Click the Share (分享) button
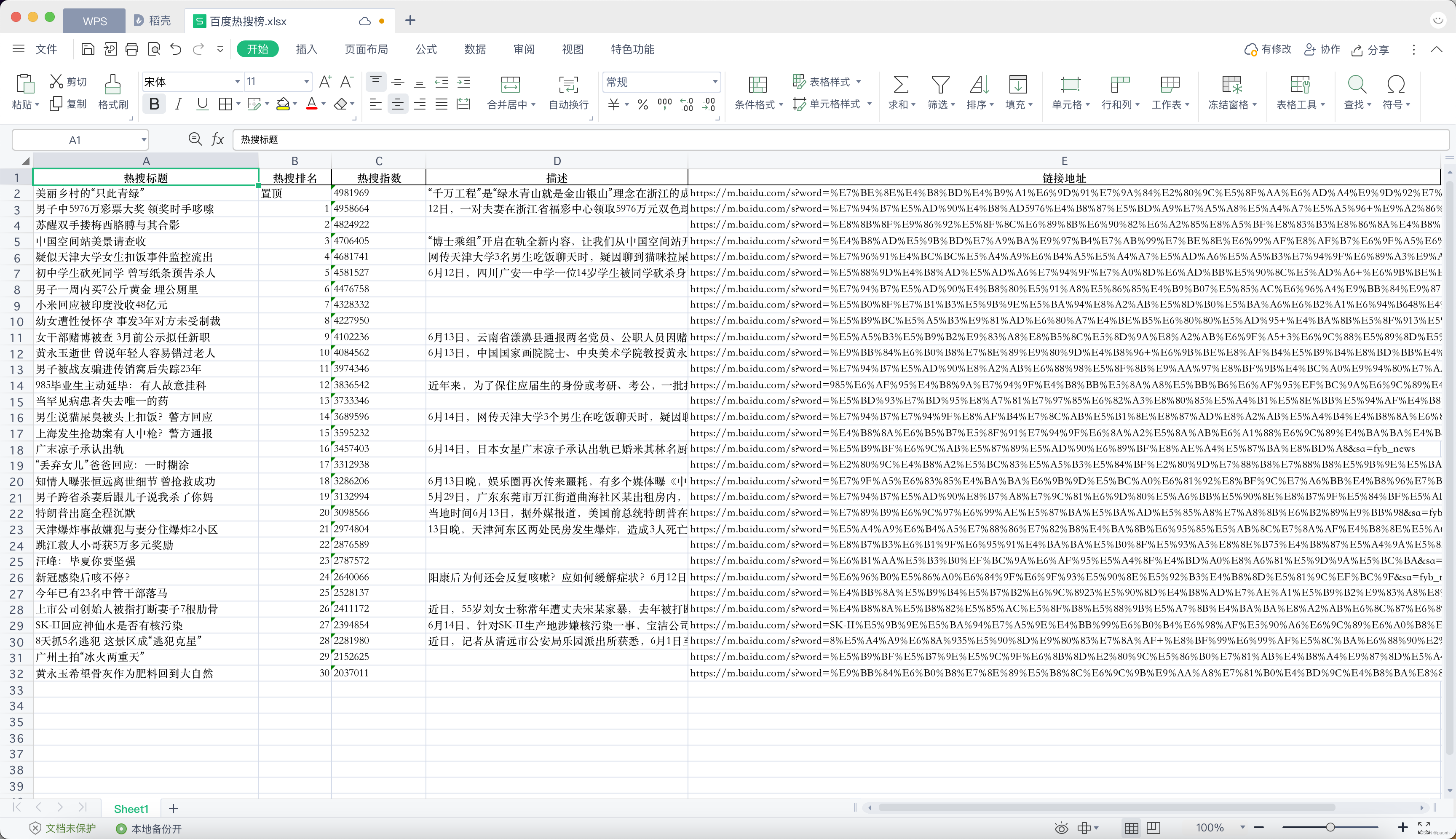Image resolution: width=1456 pixels, height=839 pixels. 1370,50
